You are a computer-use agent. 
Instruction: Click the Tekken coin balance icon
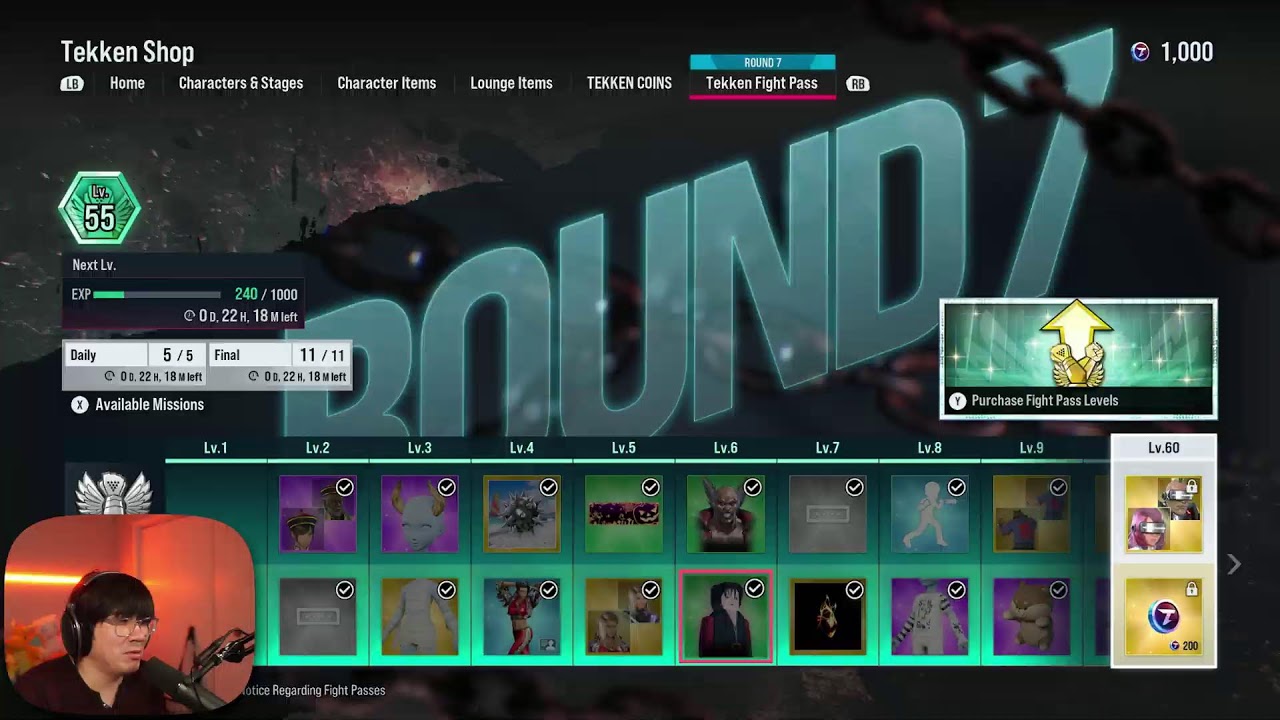[1140, 52]
